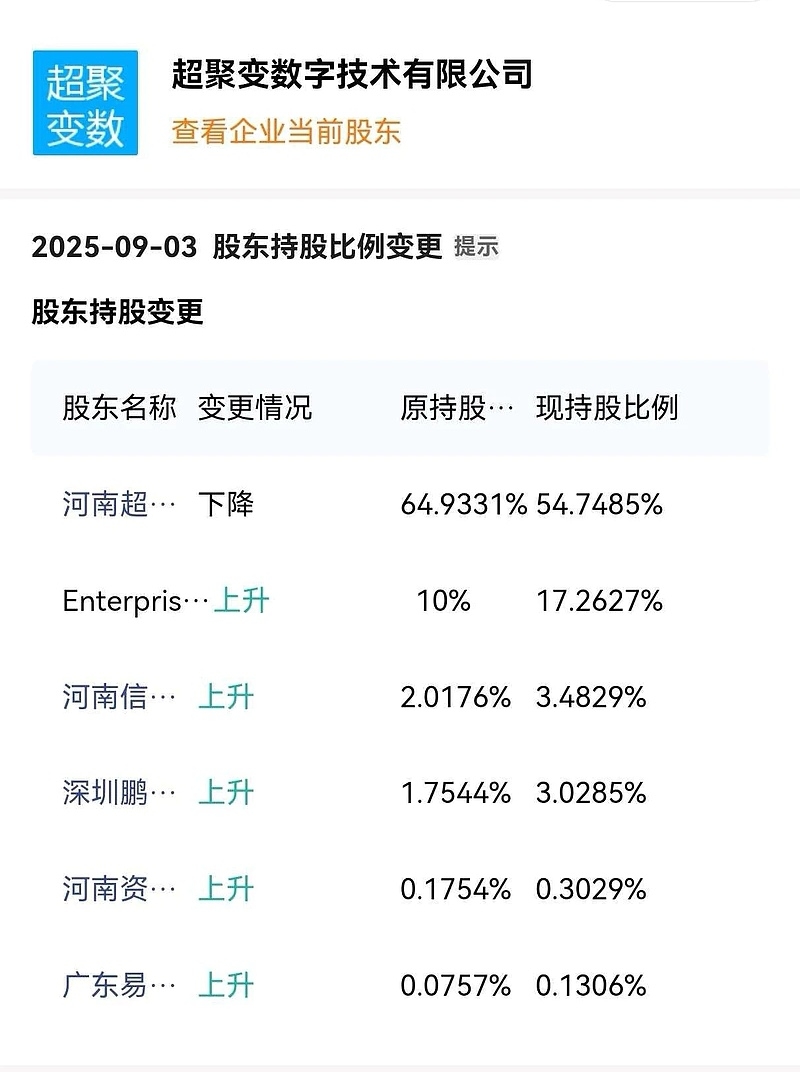Click the 现持股比例 column header

607,407
